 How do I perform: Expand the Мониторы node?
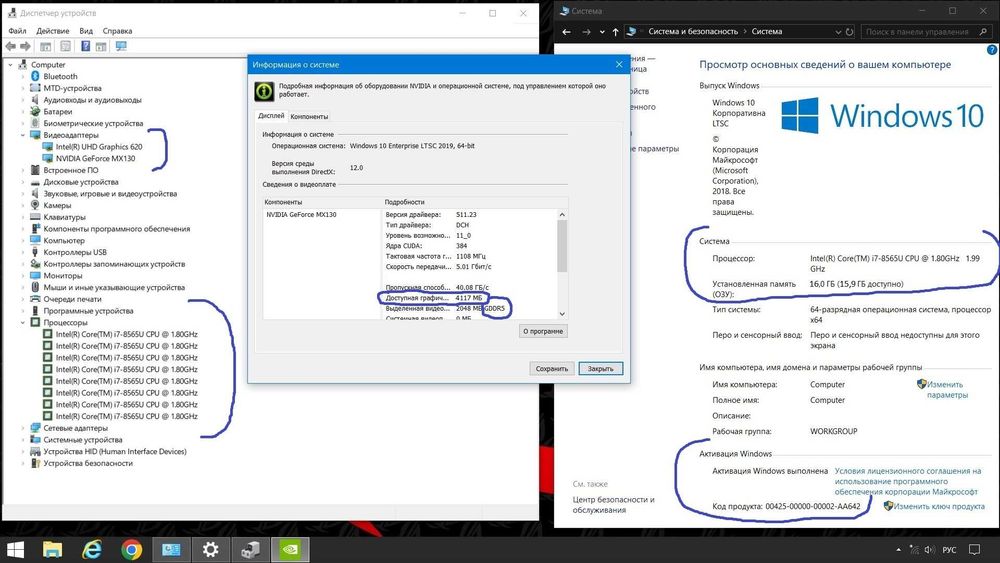[23, 275]
